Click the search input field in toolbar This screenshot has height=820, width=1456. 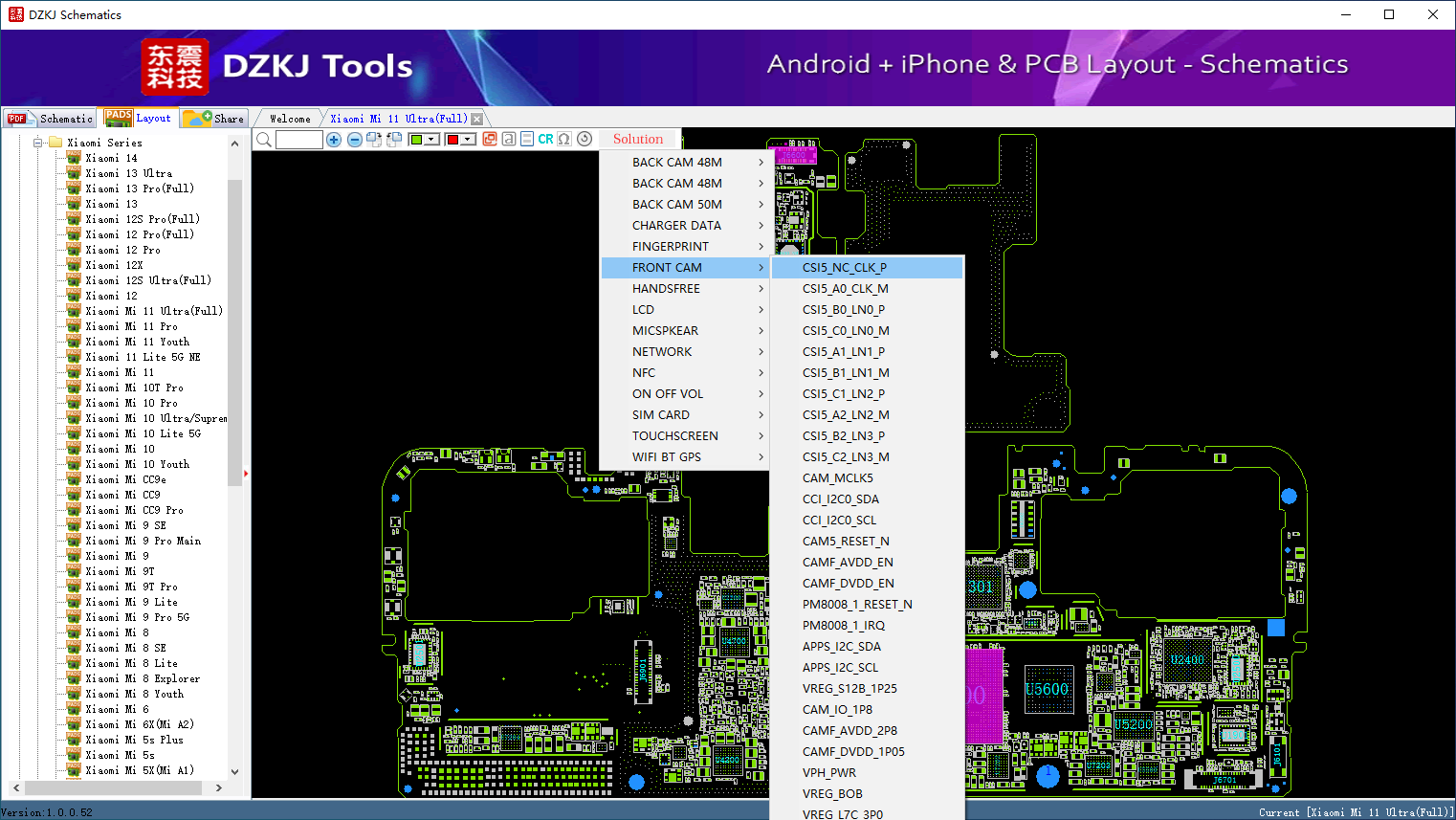coord(299,140)
